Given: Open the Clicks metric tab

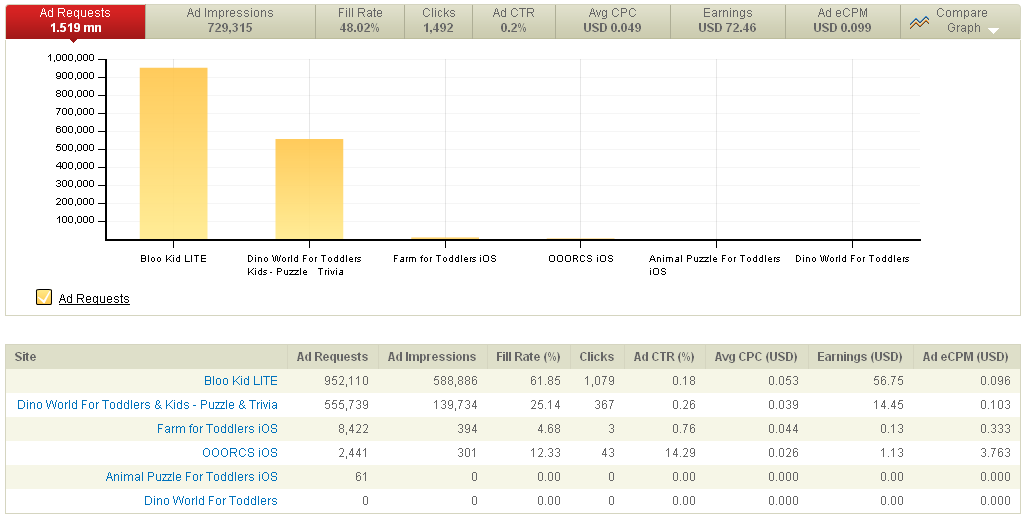Looking at the screenshot, I should point(438,20).
